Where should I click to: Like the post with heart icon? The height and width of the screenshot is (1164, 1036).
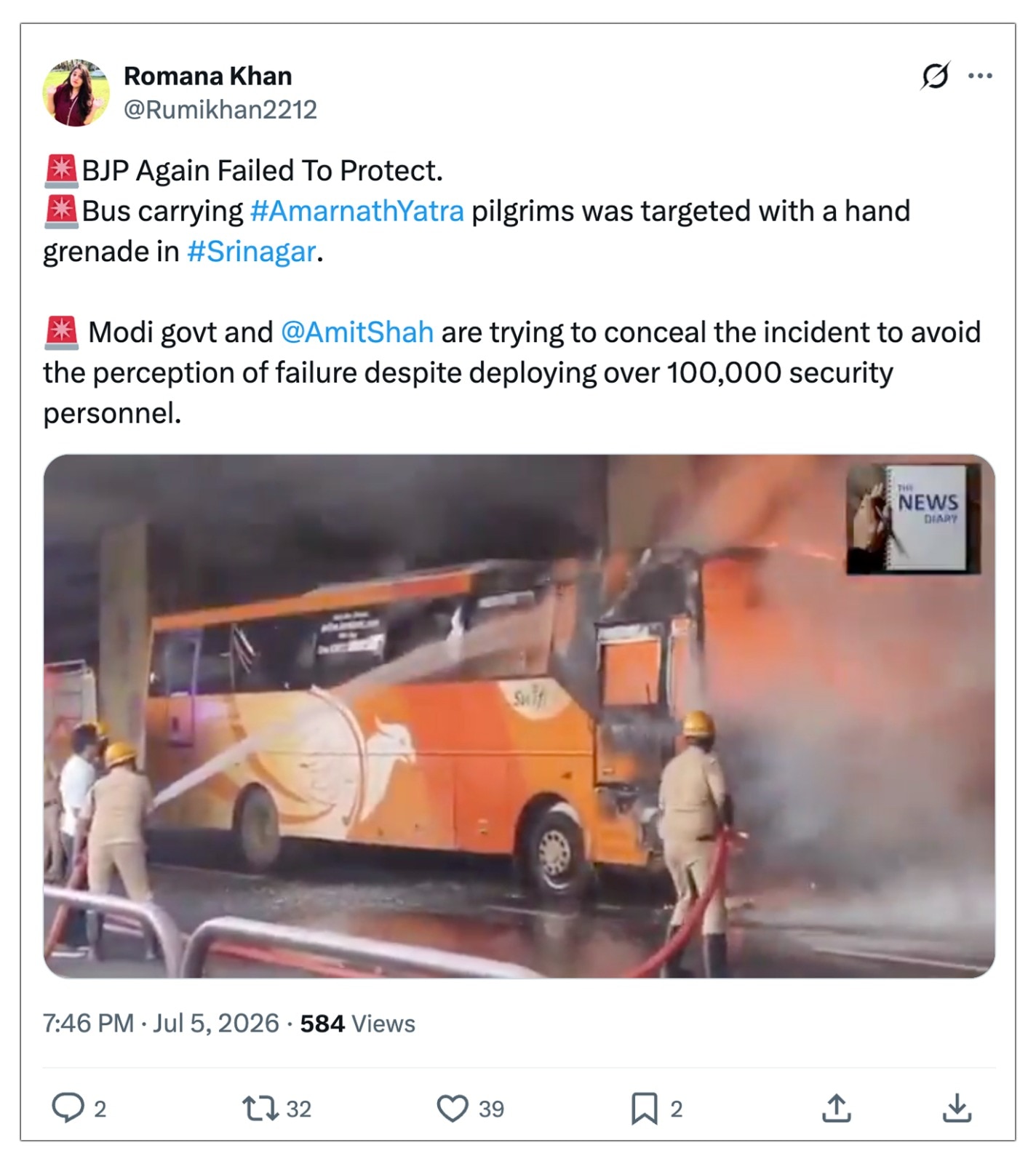tap(452, 1108)
